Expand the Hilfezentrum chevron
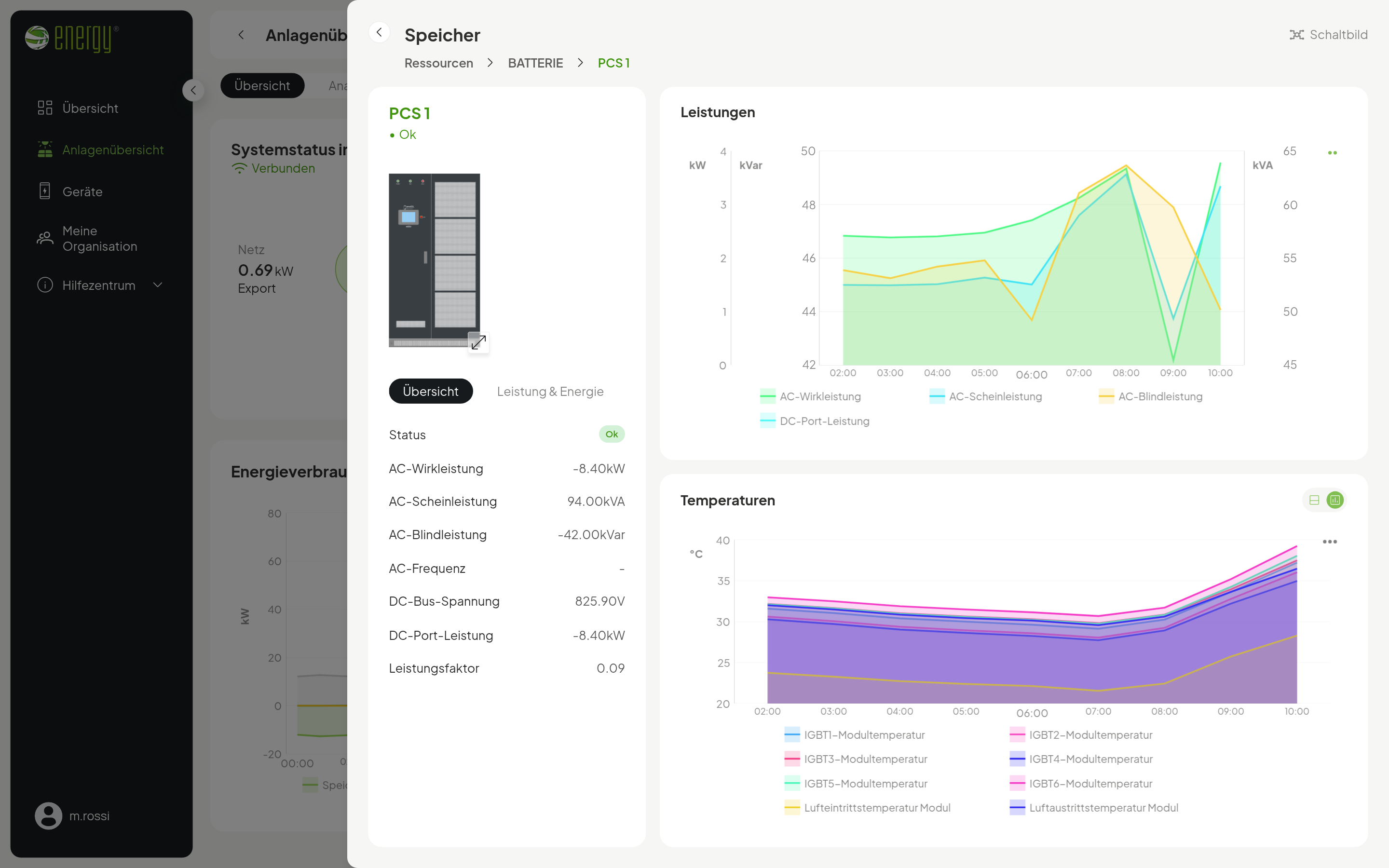The height and width of the screenshot is (868, 1389). click(x=158, y=285)
